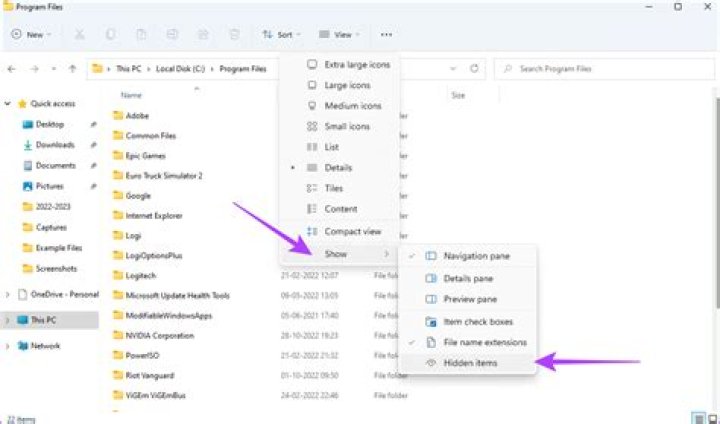Screen dimensions: 720x424
Task: Open Desktop in Quick access
Action: [x=50, y=124]
